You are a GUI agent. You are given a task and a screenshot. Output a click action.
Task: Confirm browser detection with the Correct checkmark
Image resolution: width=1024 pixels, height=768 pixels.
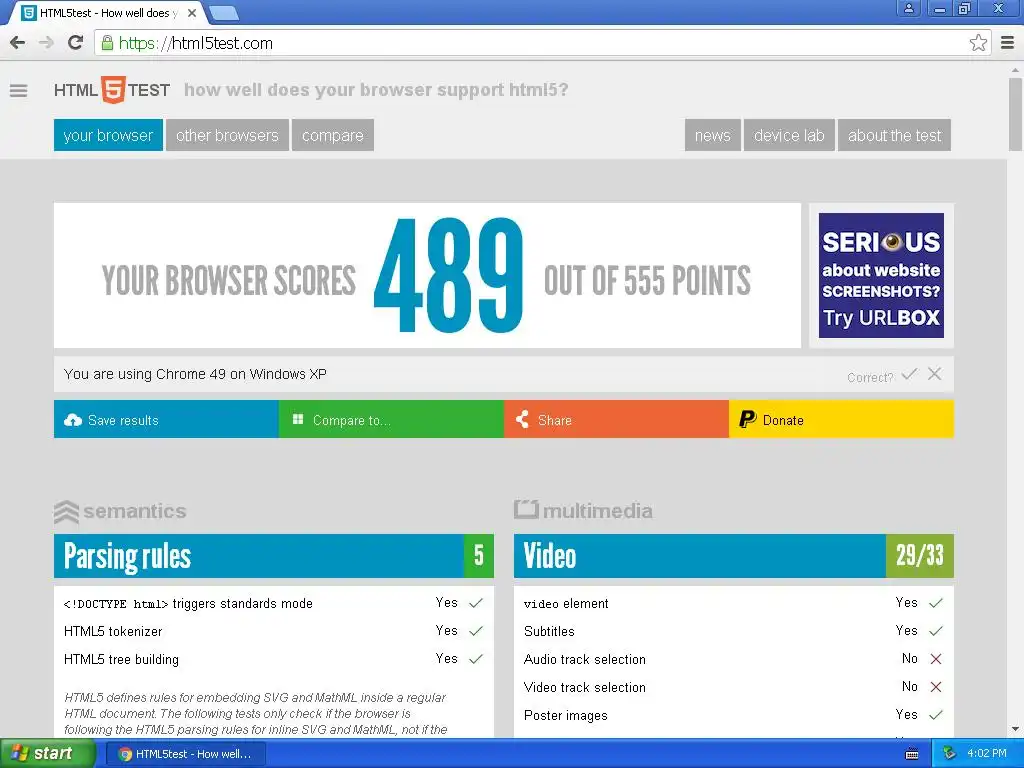(x=909, y=374)
